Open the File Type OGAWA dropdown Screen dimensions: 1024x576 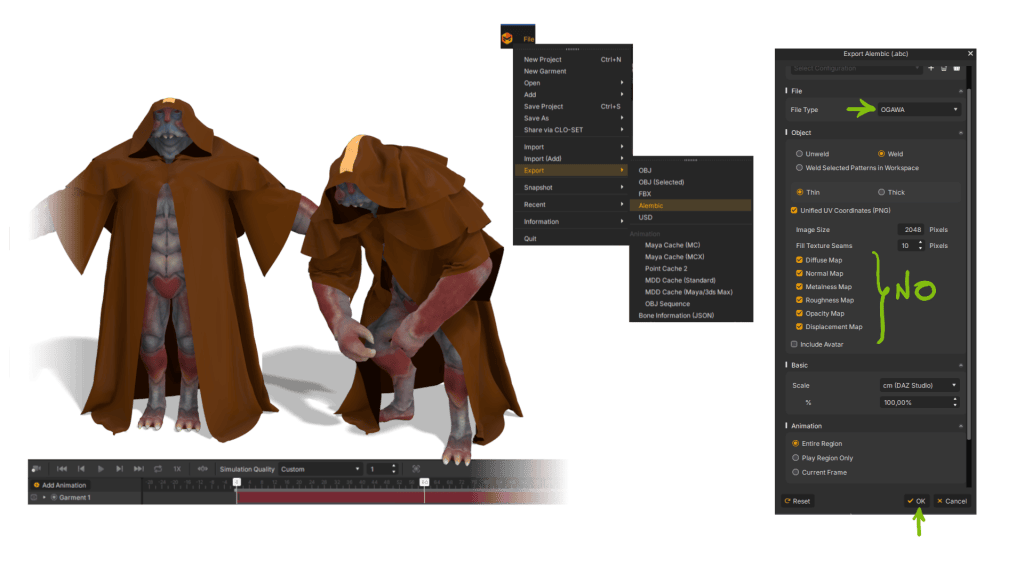[x=919, y=110]
